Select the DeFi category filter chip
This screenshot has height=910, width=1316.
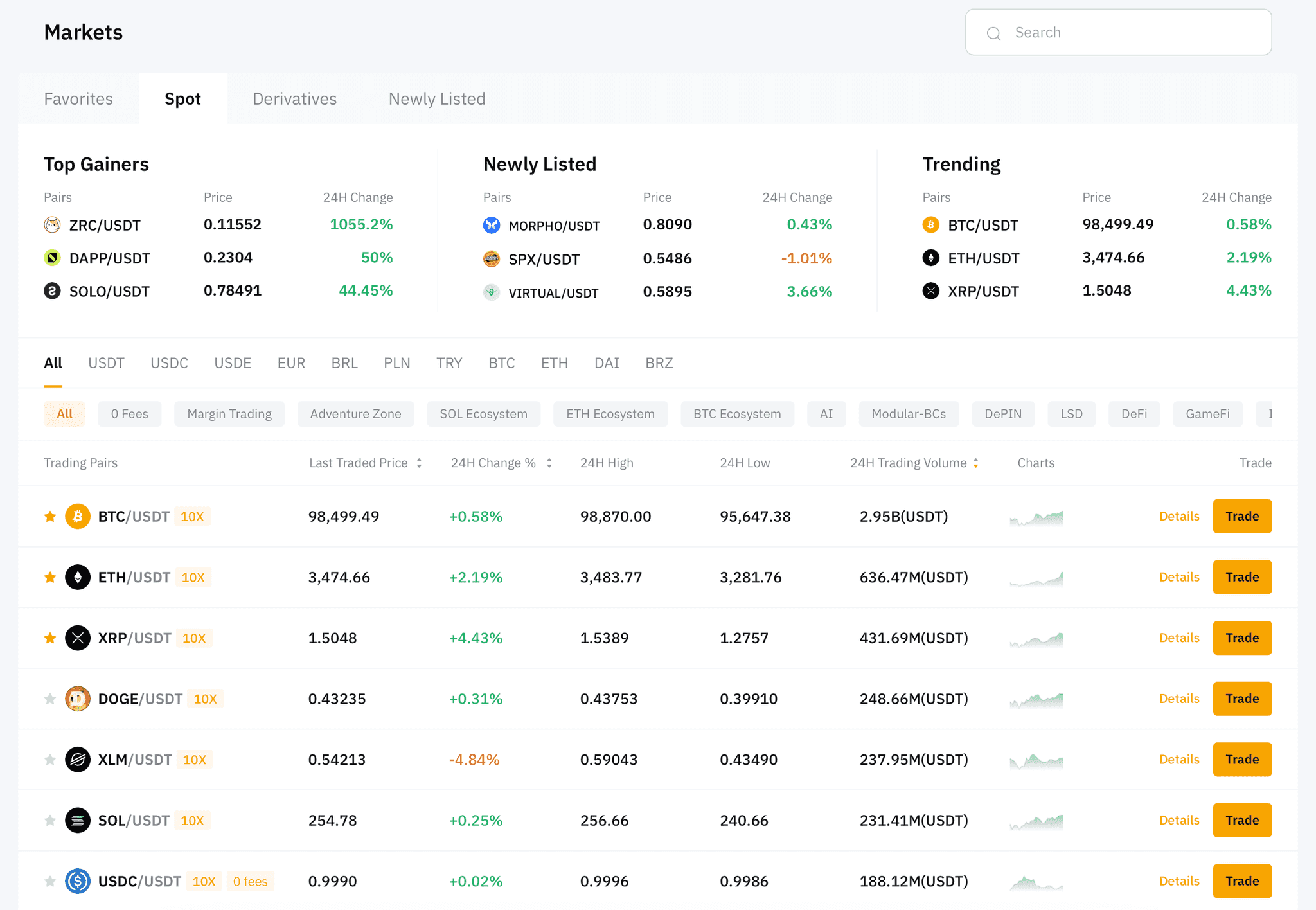coord(1134,413)
